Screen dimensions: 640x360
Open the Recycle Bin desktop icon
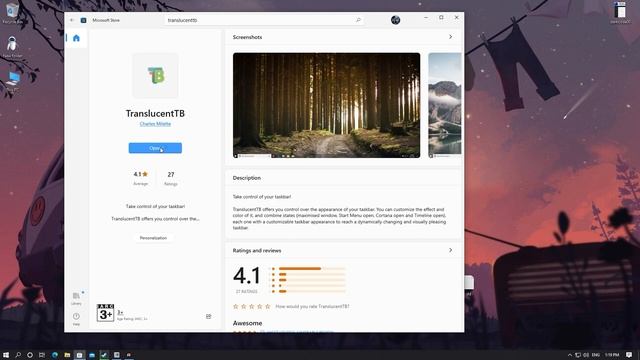pyautogui.click(x=12, y=13)
